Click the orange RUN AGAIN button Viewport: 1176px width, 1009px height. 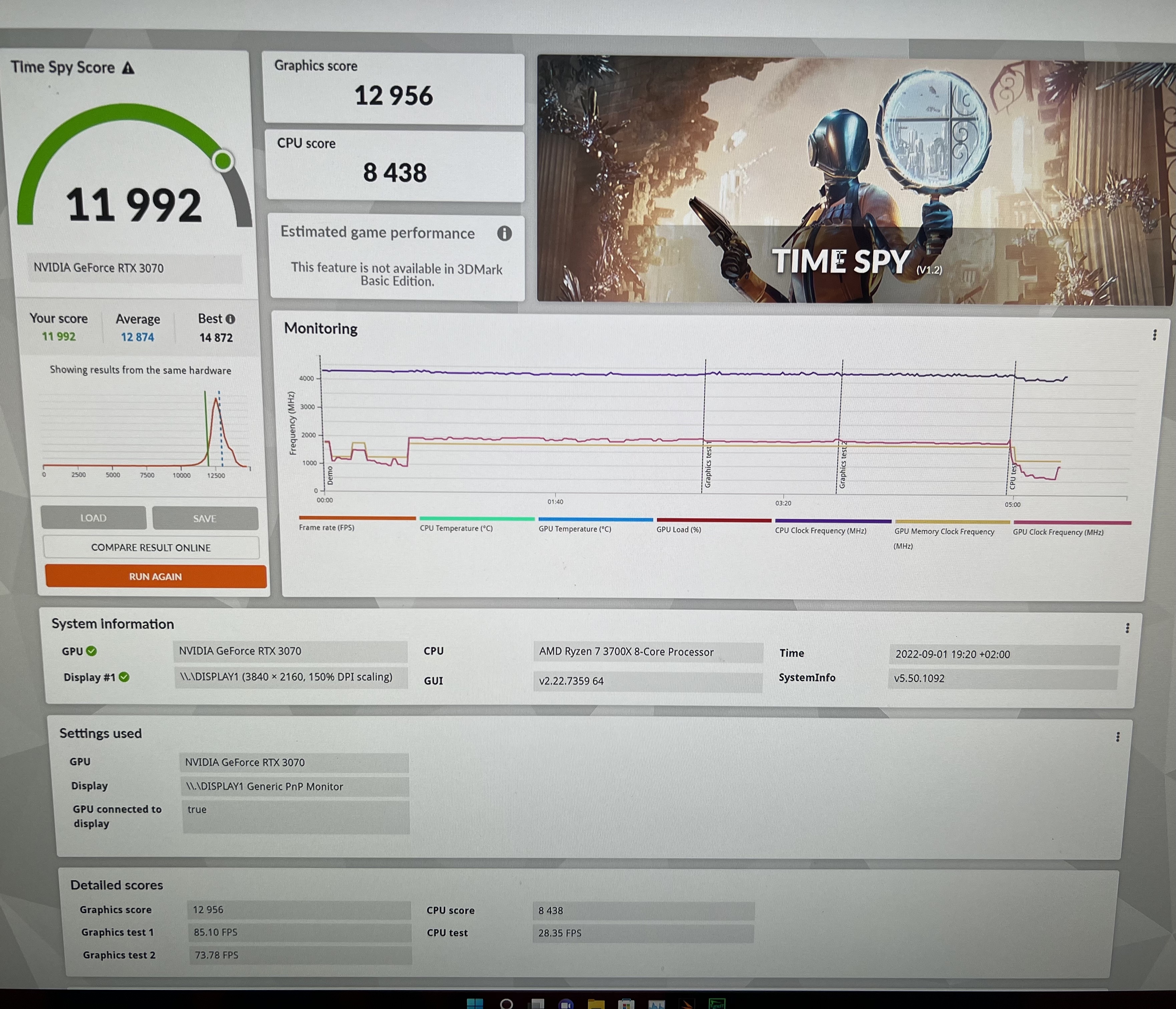tap(155, 577)
